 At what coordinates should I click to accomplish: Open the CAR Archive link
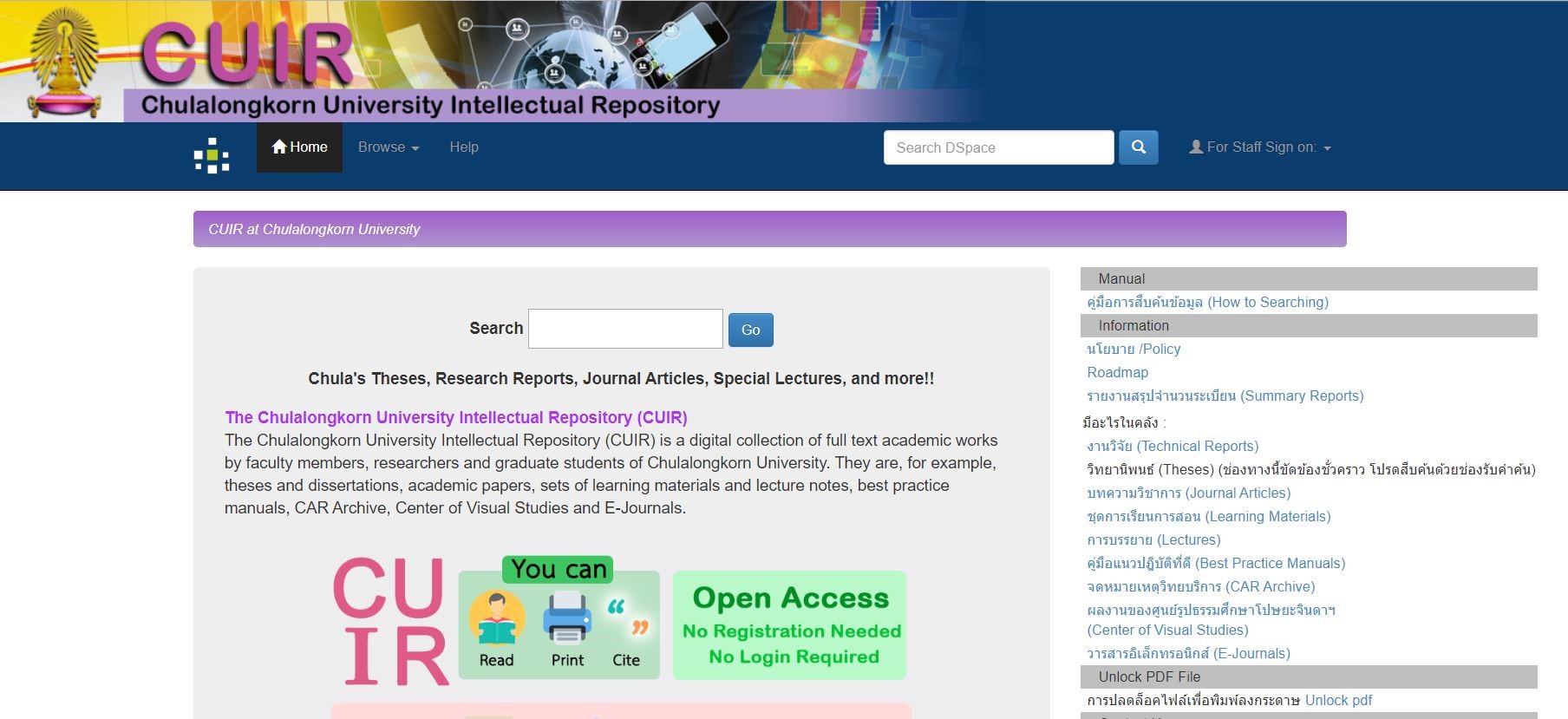point(1200,586)
